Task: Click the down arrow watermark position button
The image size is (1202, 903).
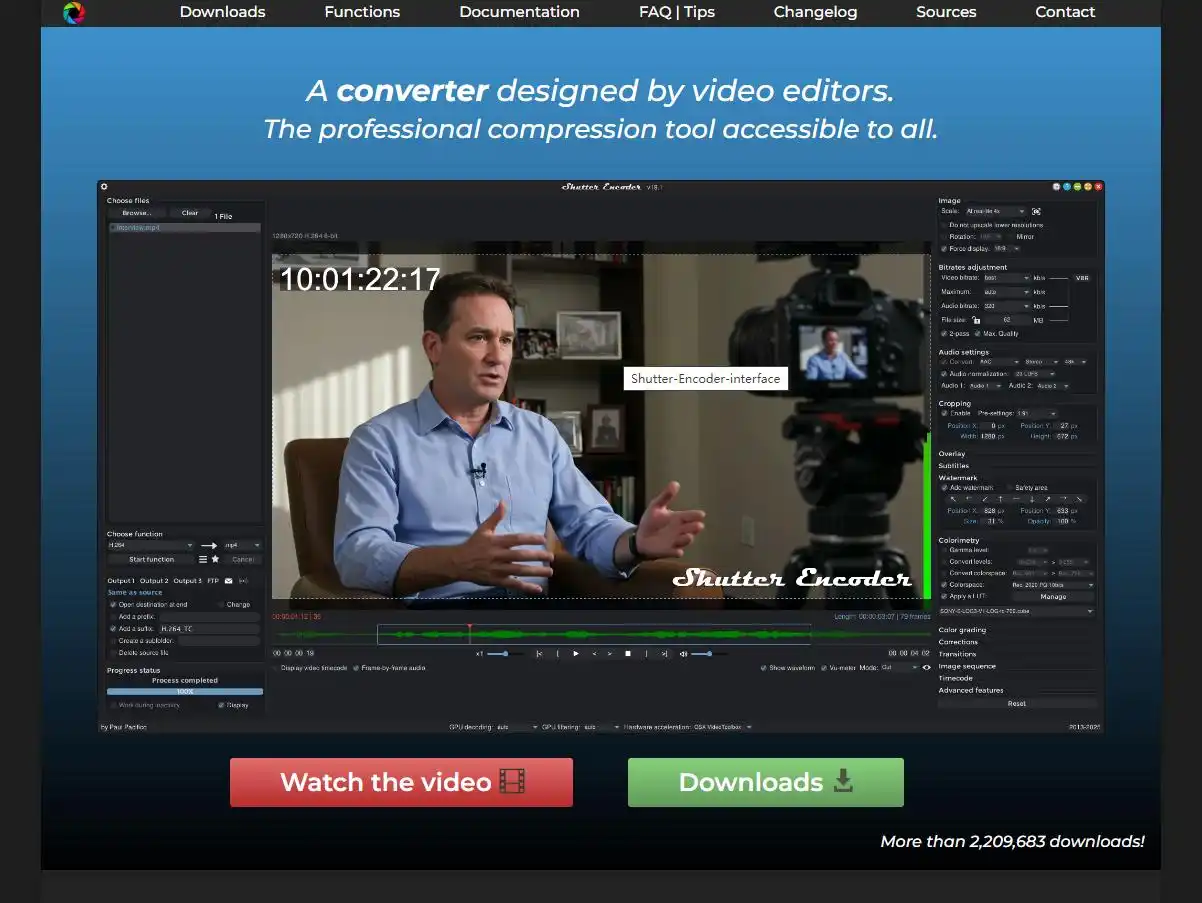Action: (x=1032, y=499)
